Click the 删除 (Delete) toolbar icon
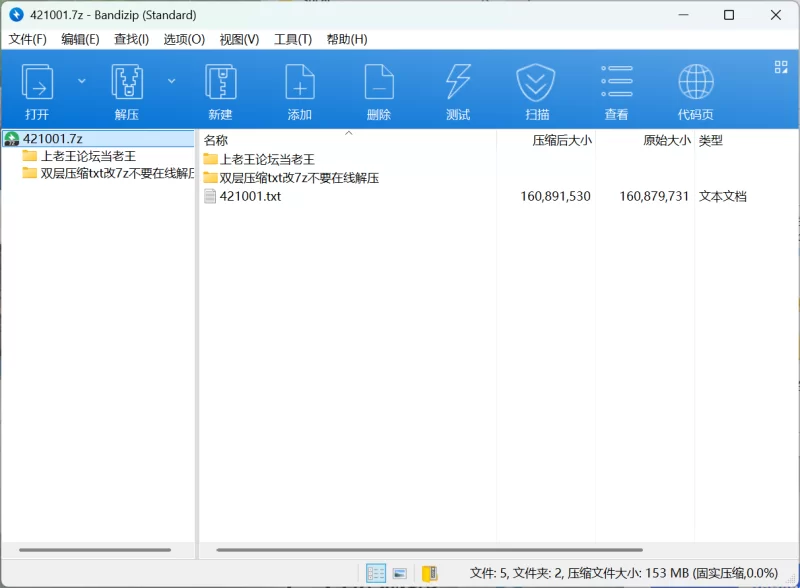This screenshot has width=800, height=588. [379, 90]
